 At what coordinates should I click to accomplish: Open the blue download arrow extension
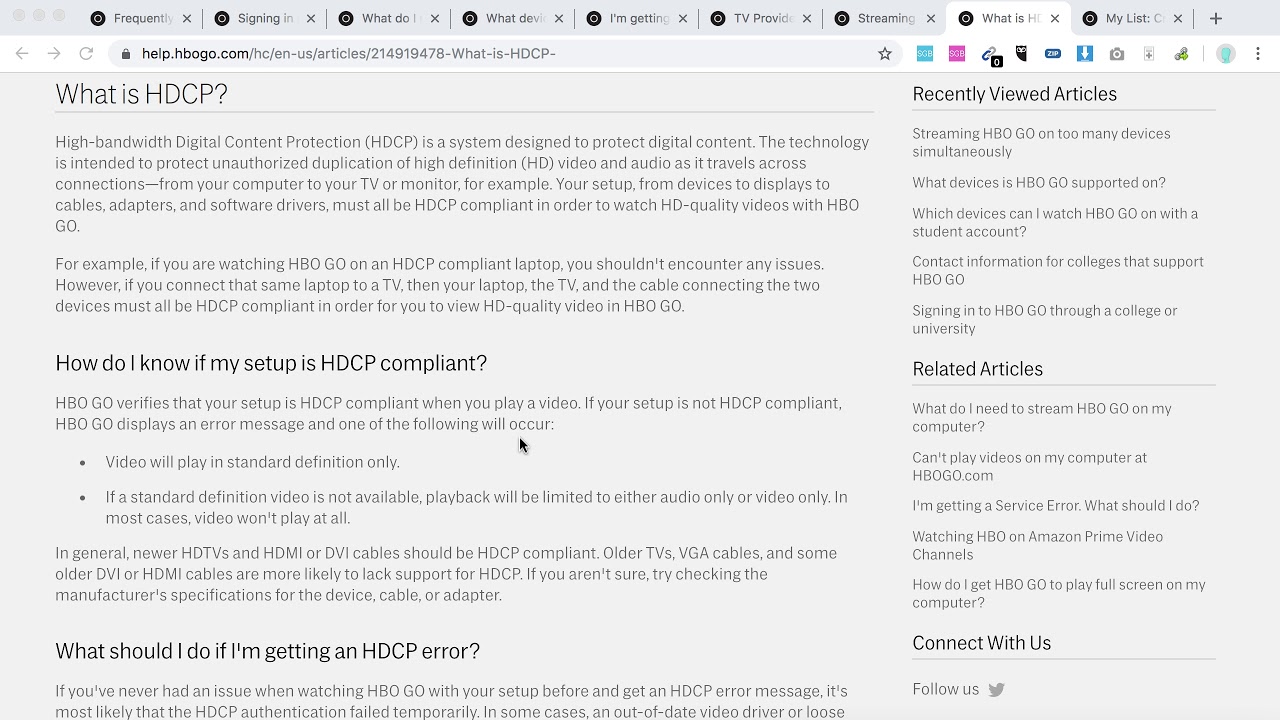coord(1085,54)
